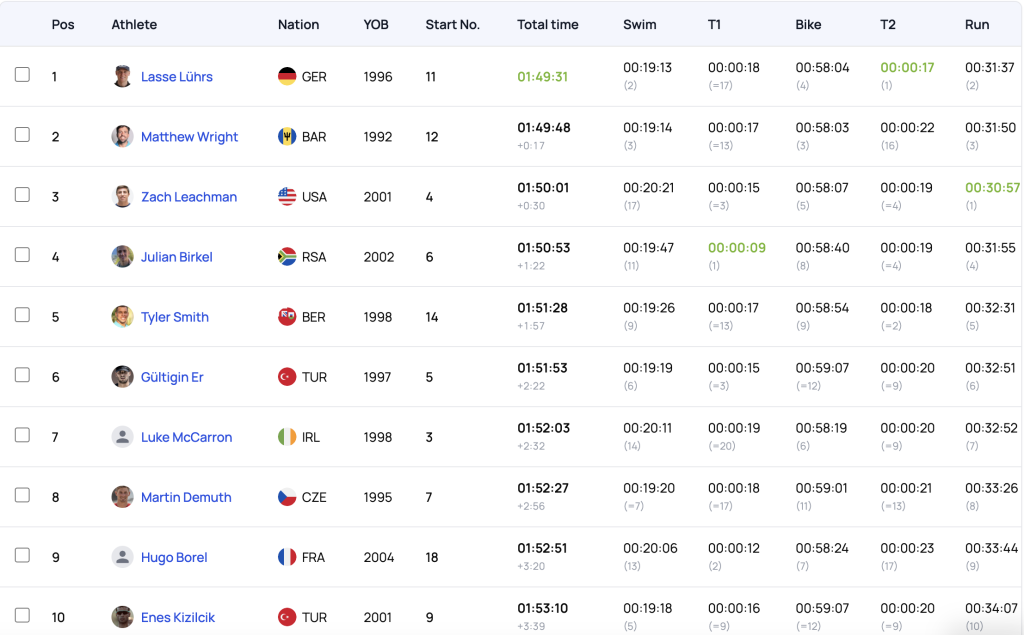Tick the checkbox for Lasse Lührs
The width and height of the screenshot is (1024, 635).
pyautogui.click(x=22, y=75)
